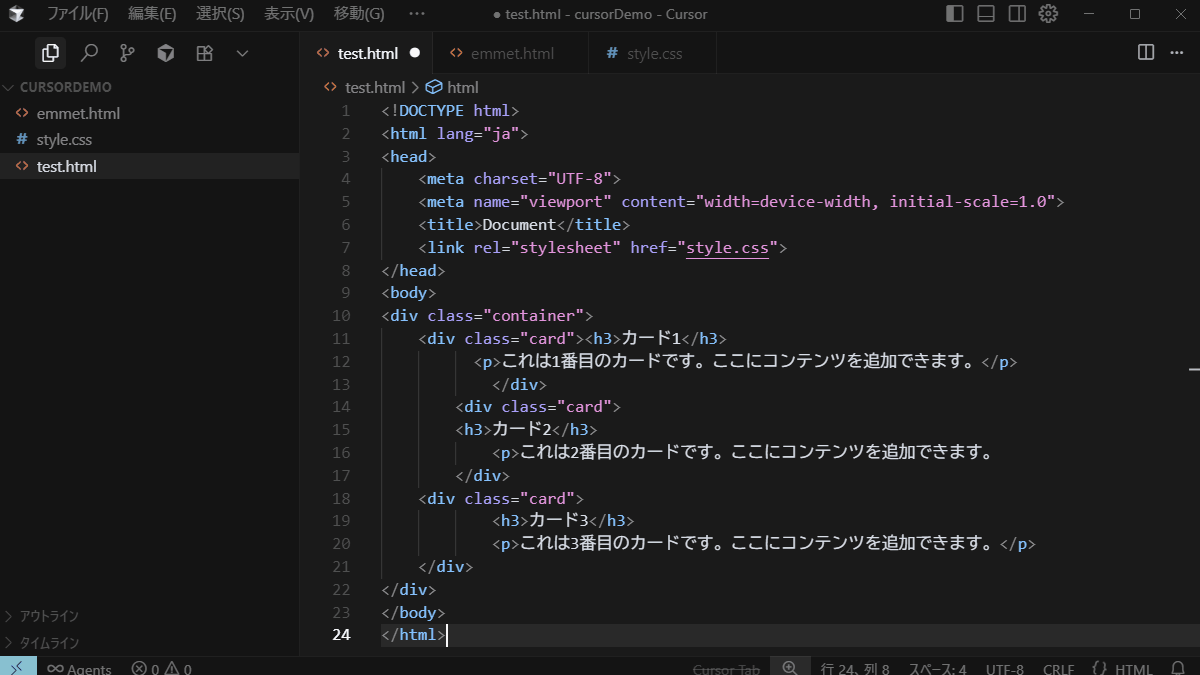
Task: Collapse the CURSORDEMO folder section
Action: tap(150, 87)
